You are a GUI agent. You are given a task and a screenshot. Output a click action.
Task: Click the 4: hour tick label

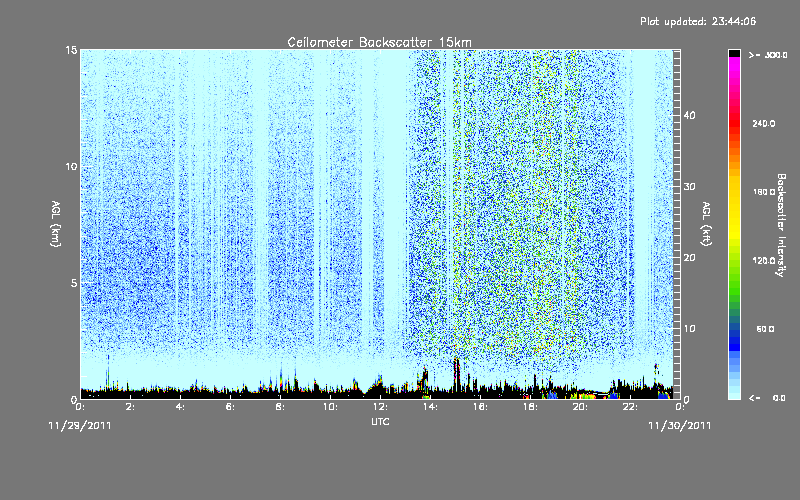[180, 407]
